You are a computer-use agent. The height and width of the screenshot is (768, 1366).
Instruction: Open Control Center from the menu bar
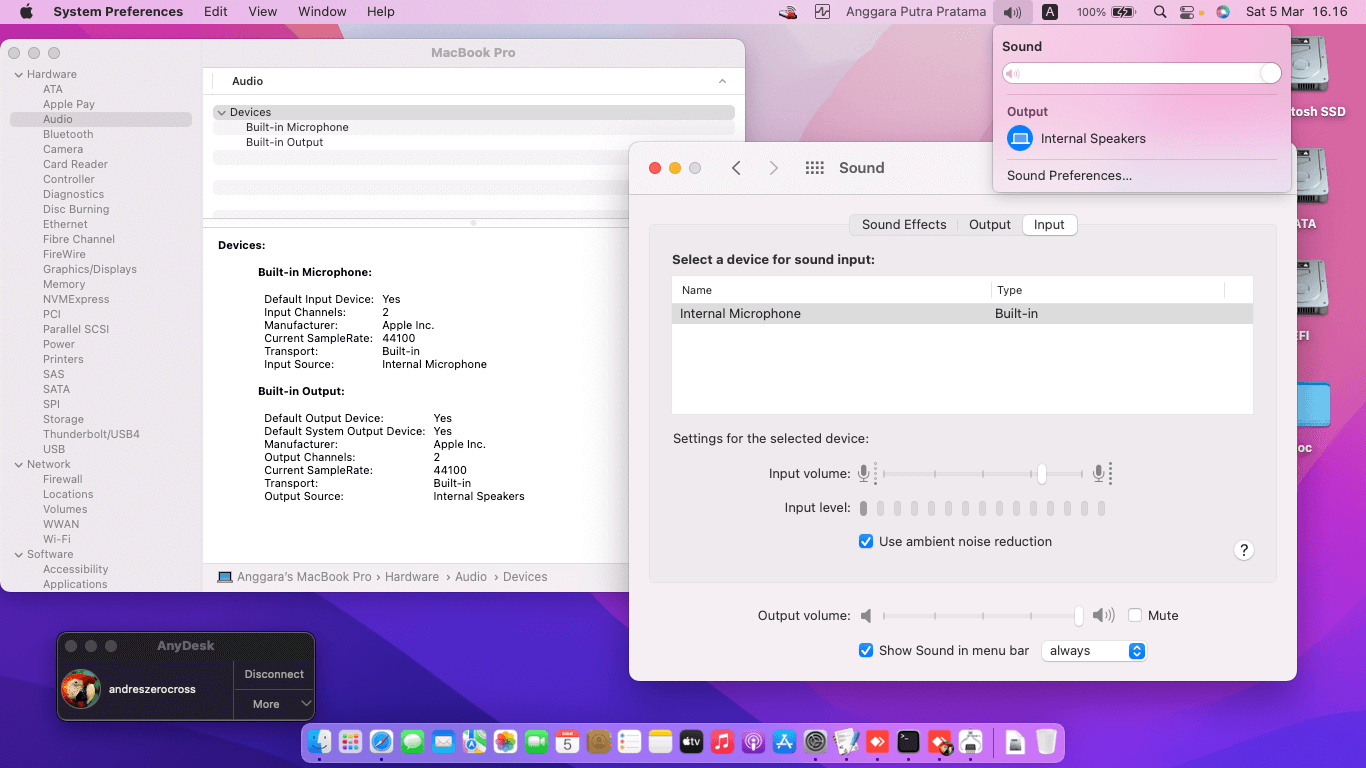(1187, 12)
